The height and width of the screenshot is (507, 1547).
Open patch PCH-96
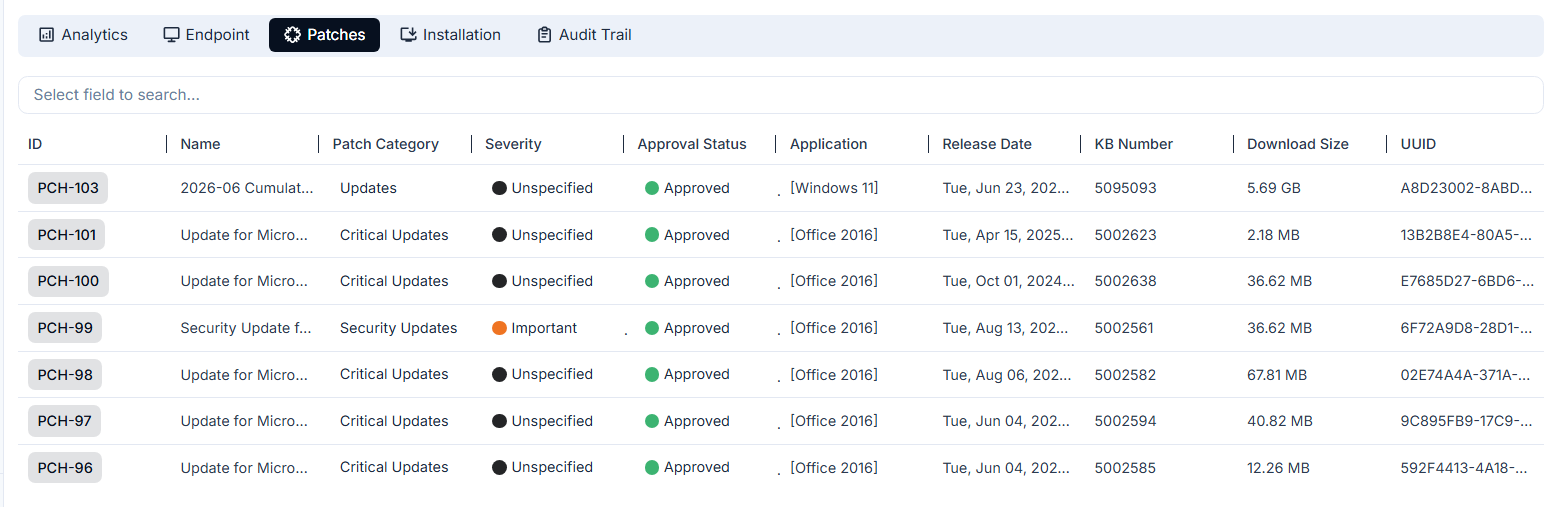click(x=65, y=467)
